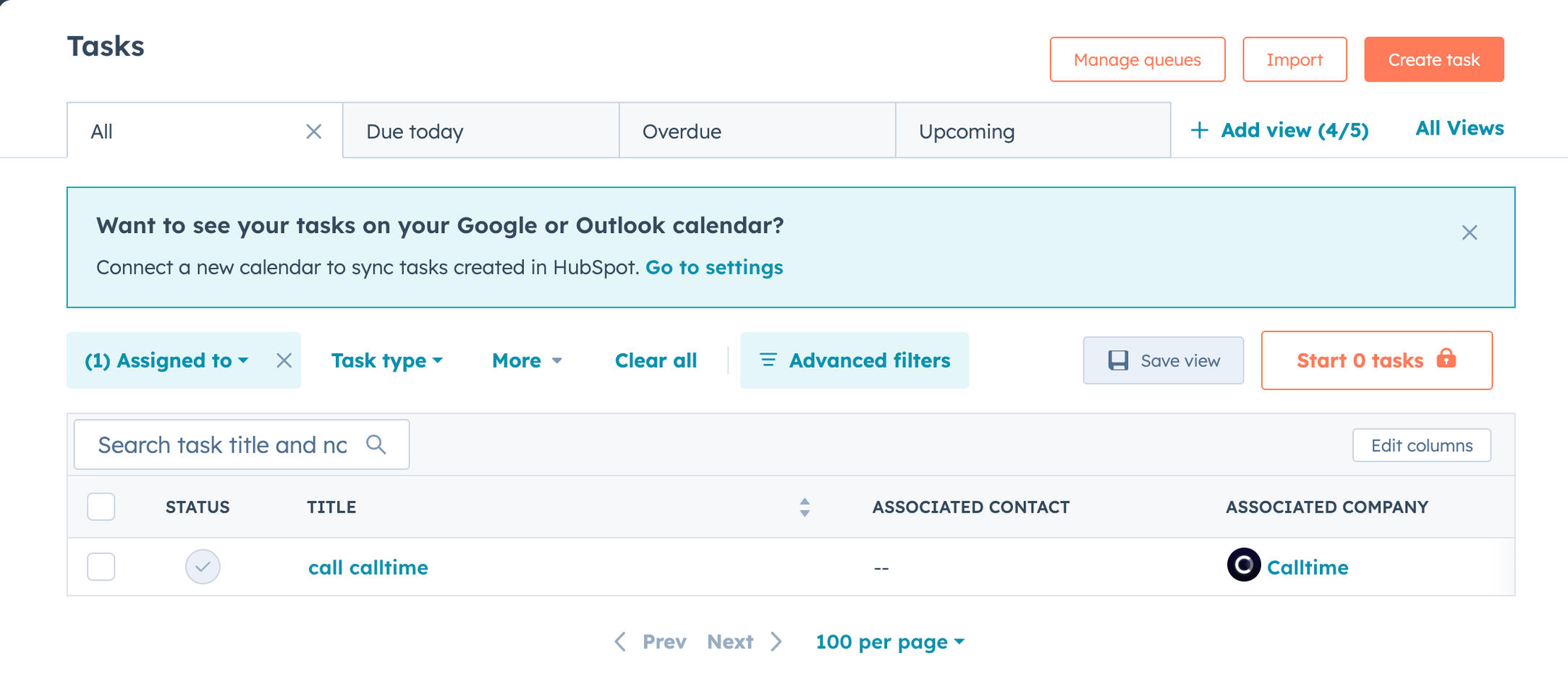The height and width of the screenshot is (684, 1568).
Task: Click the Prev page chevron arrow
Action: coord(621,642)
